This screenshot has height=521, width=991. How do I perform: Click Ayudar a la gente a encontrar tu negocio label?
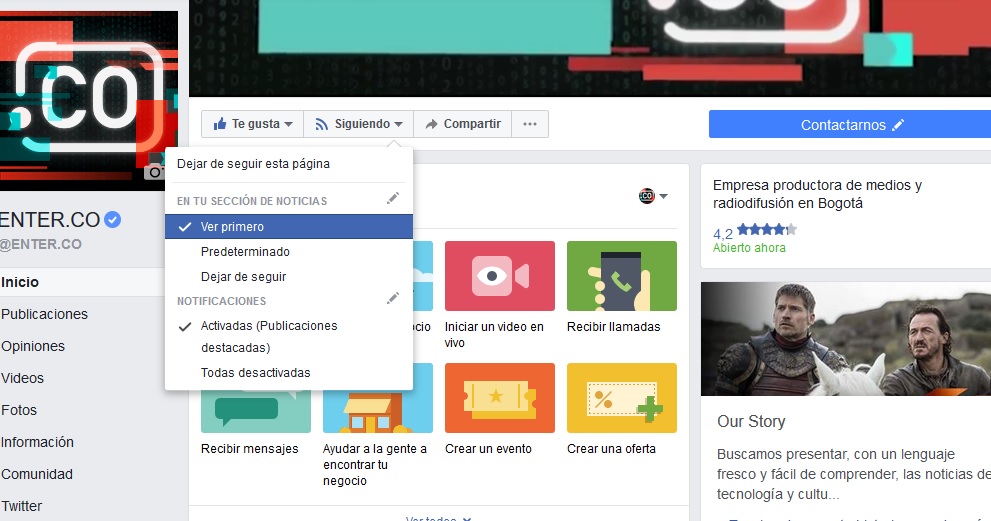(x=375, y=465)
